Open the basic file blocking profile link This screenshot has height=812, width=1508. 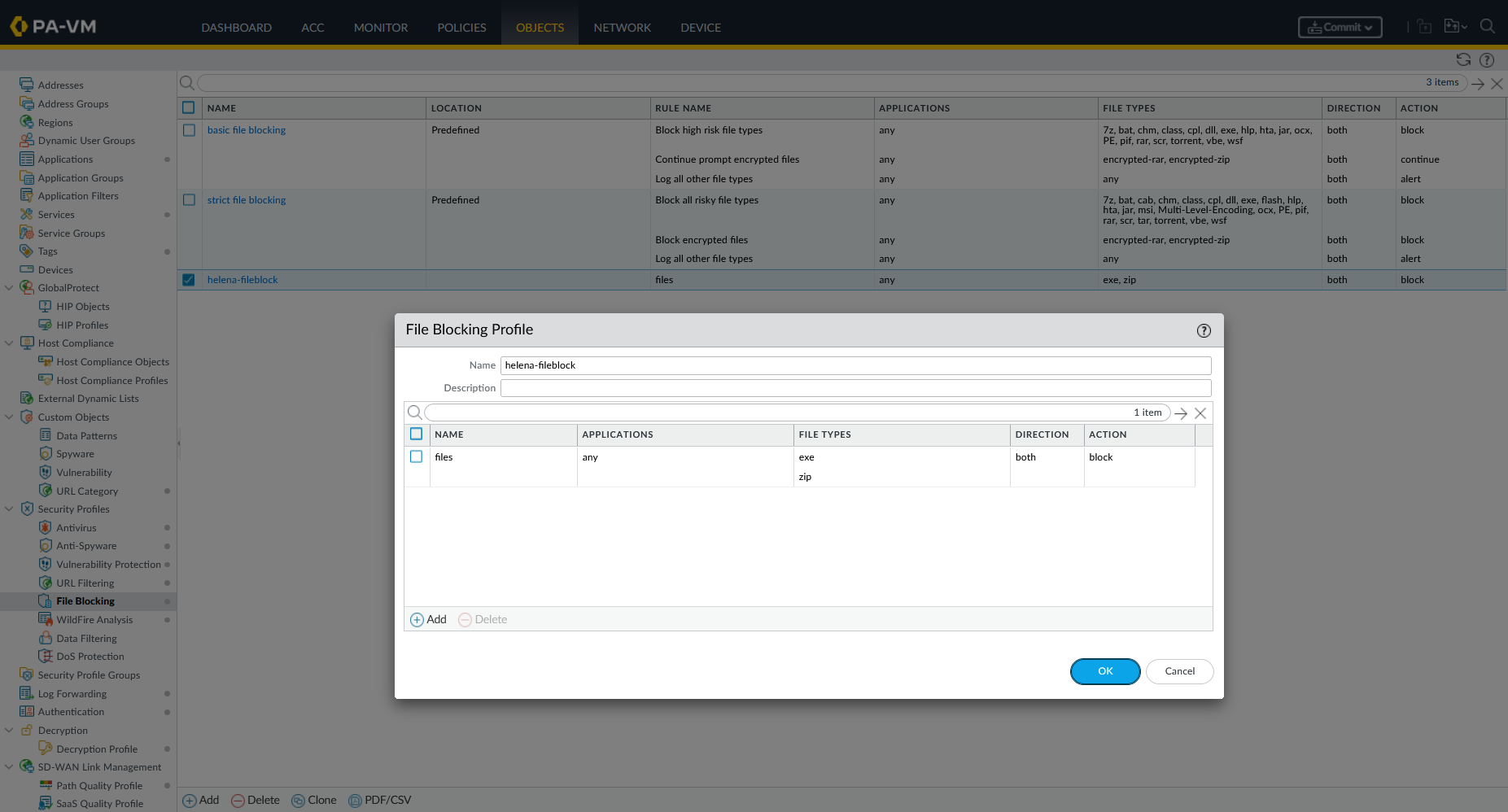click(247, 130)
